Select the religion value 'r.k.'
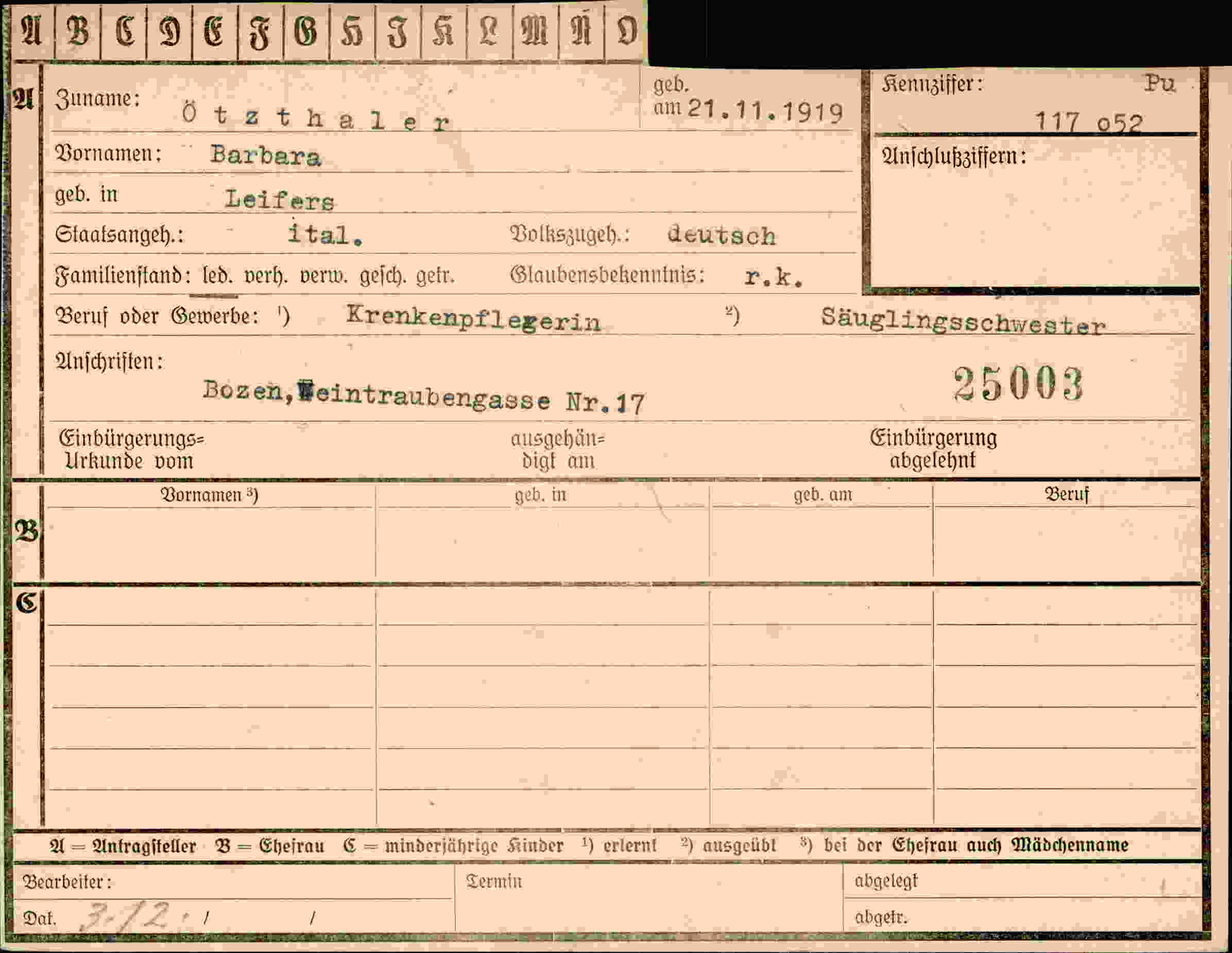 coord(774,276)
